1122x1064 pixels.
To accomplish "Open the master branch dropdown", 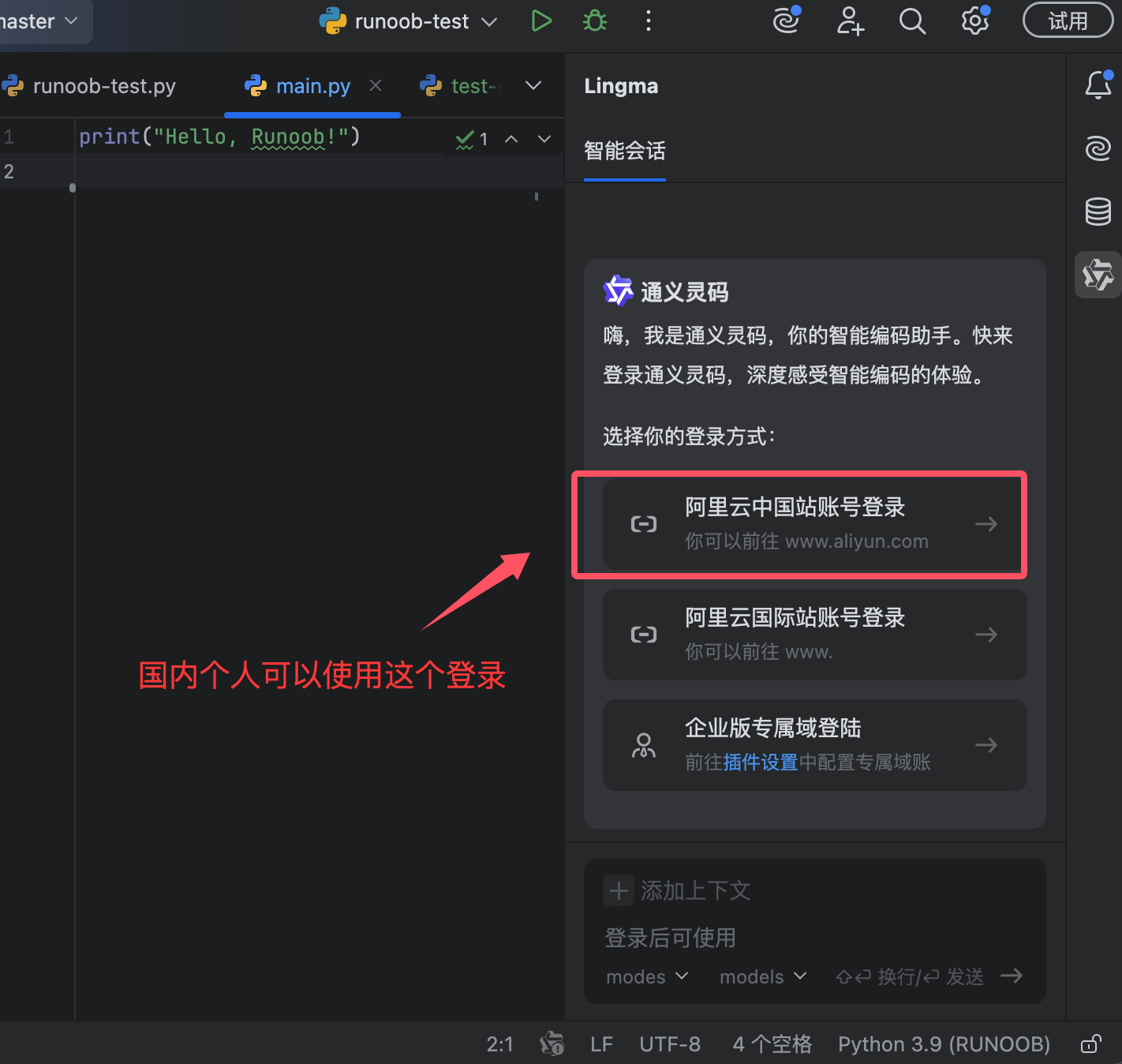I will pos(39,21).
